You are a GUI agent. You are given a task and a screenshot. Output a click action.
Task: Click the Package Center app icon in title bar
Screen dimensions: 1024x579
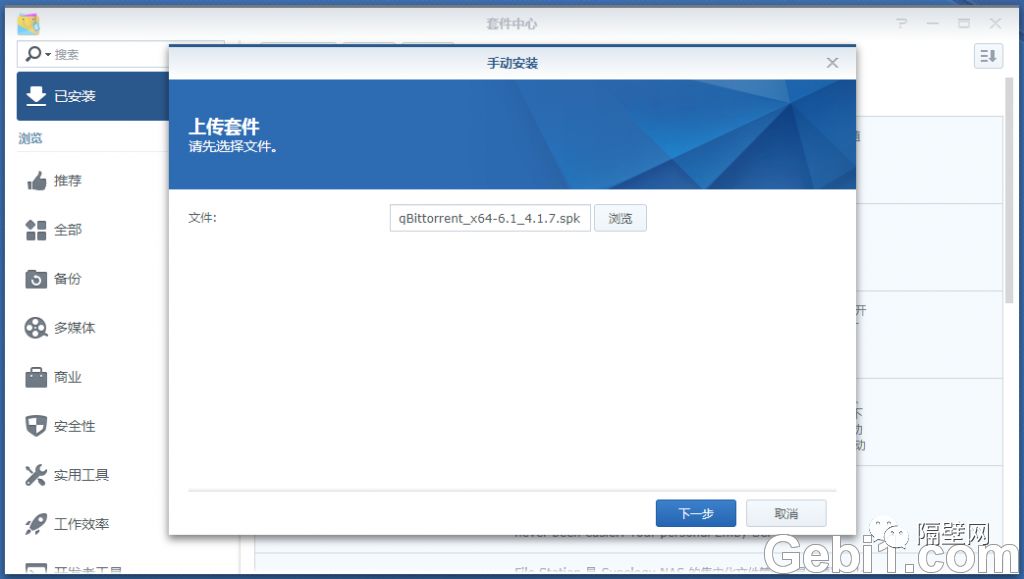pos(29,24)
